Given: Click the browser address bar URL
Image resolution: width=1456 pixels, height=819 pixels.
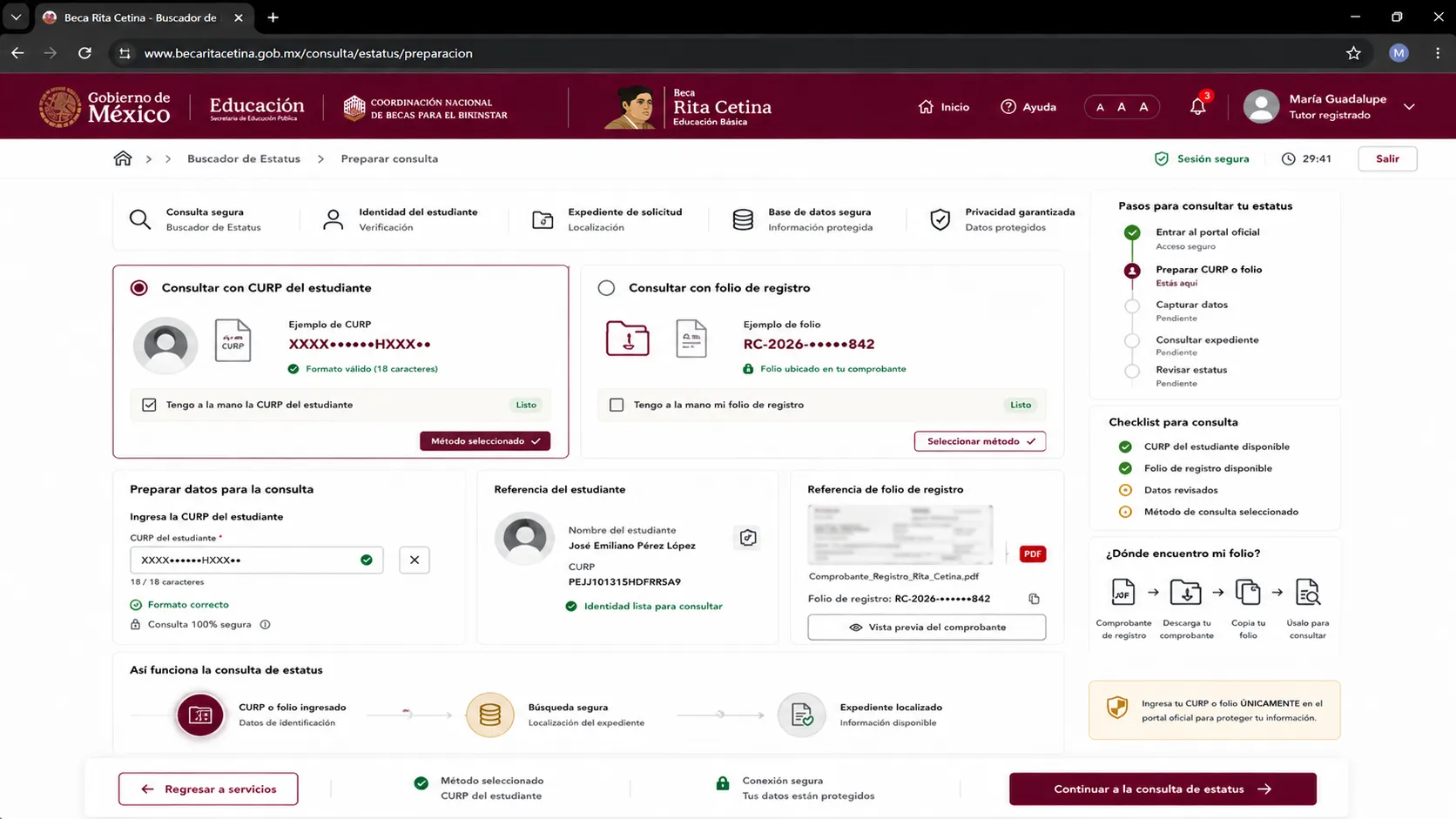Looking at the screenshot, I should pos(308,53).
